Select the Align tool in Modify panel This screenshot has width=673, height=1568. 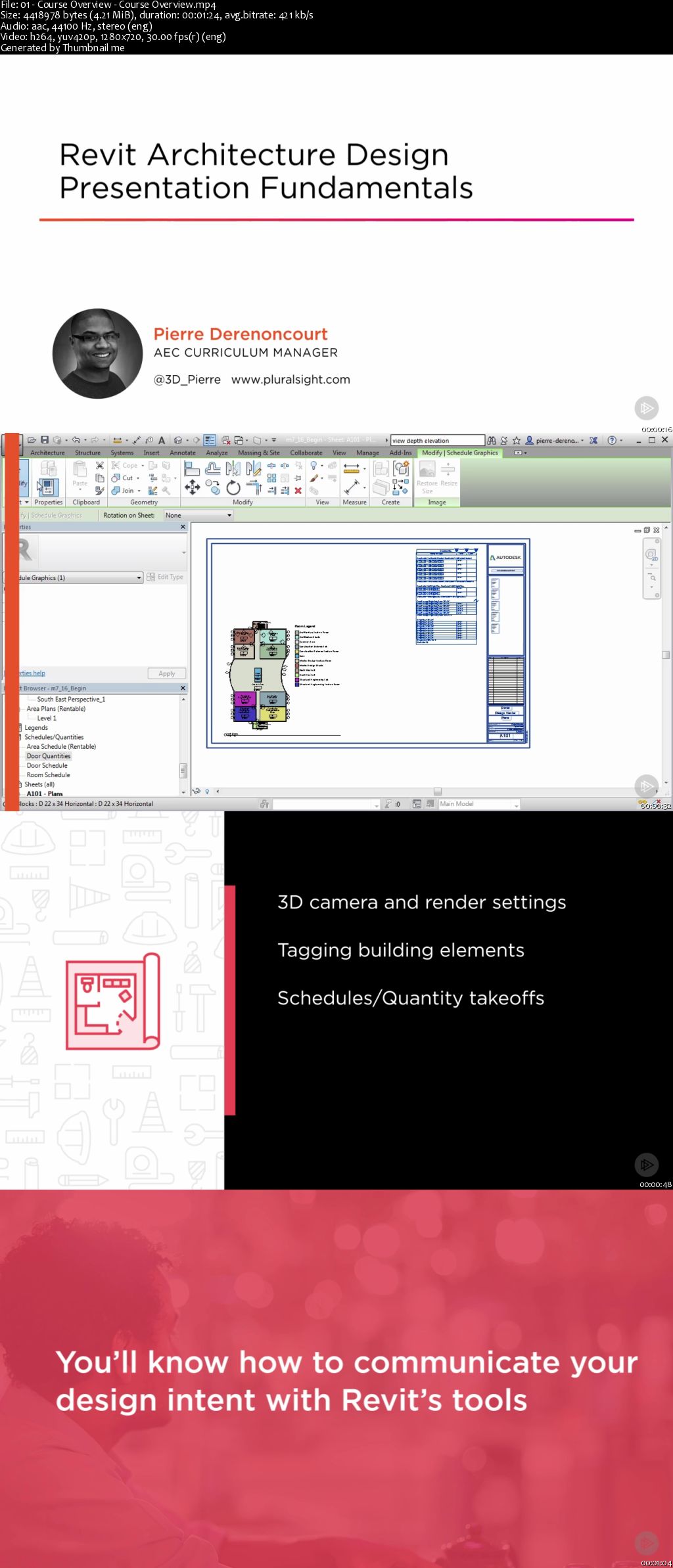[192, 468]
